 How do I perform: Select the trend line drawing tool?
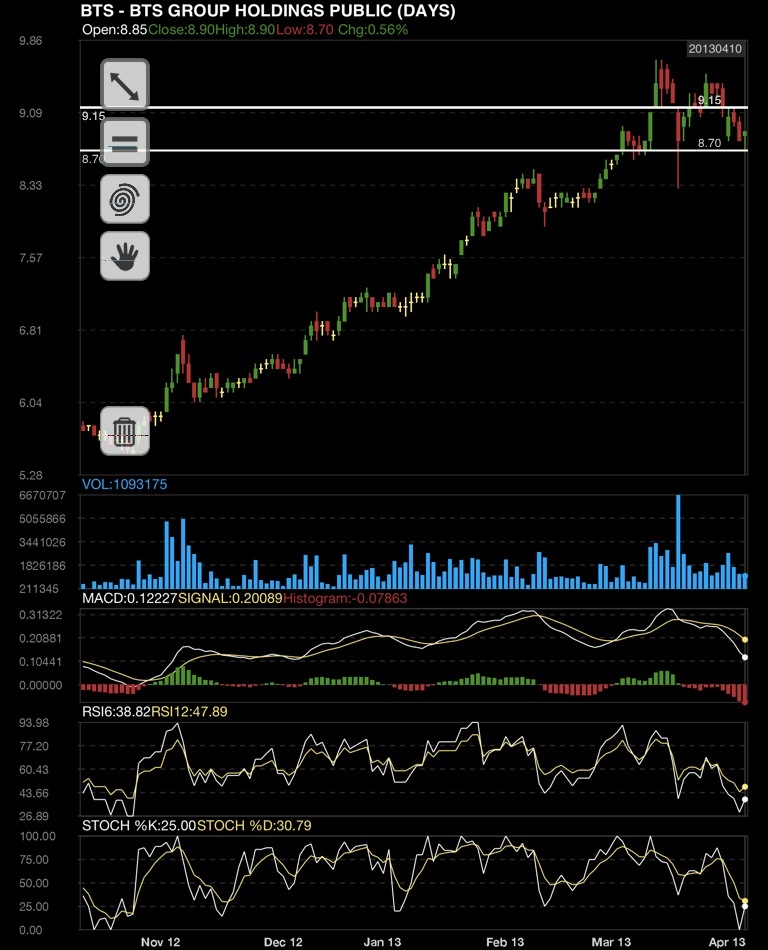point(125,85)
